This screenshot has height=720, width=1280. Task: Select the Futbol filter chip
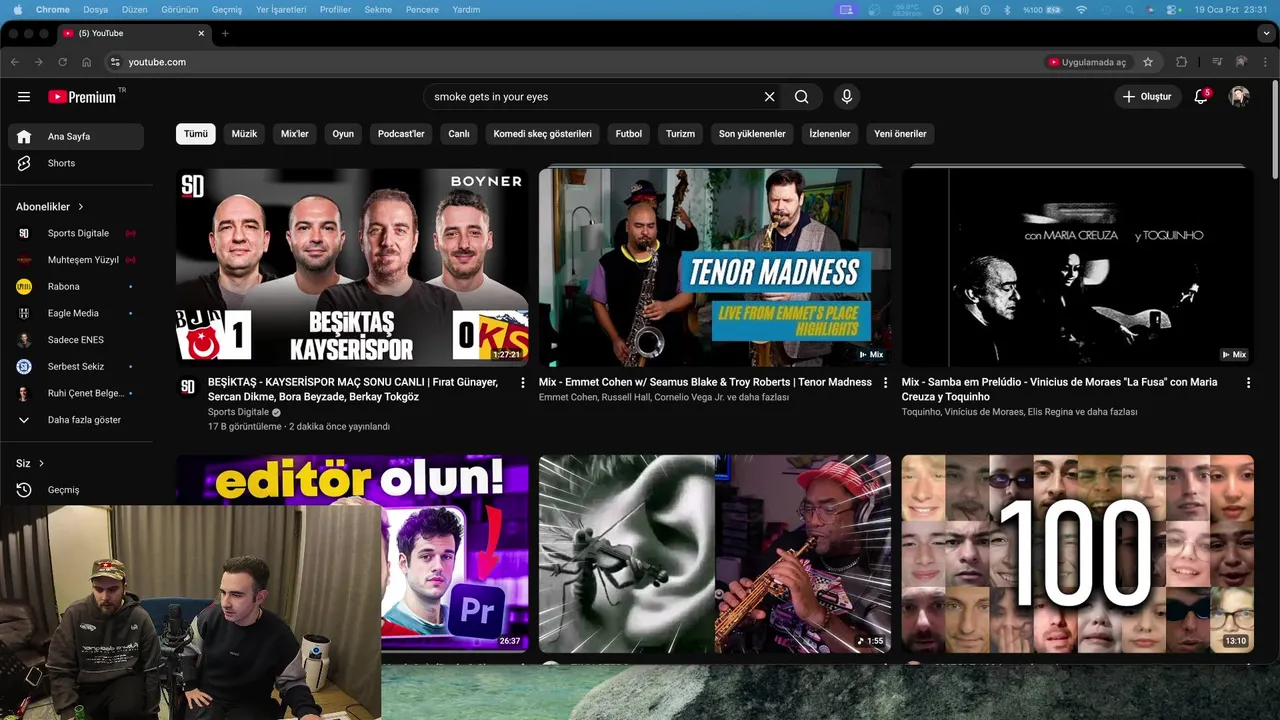(x=629, y=134)
